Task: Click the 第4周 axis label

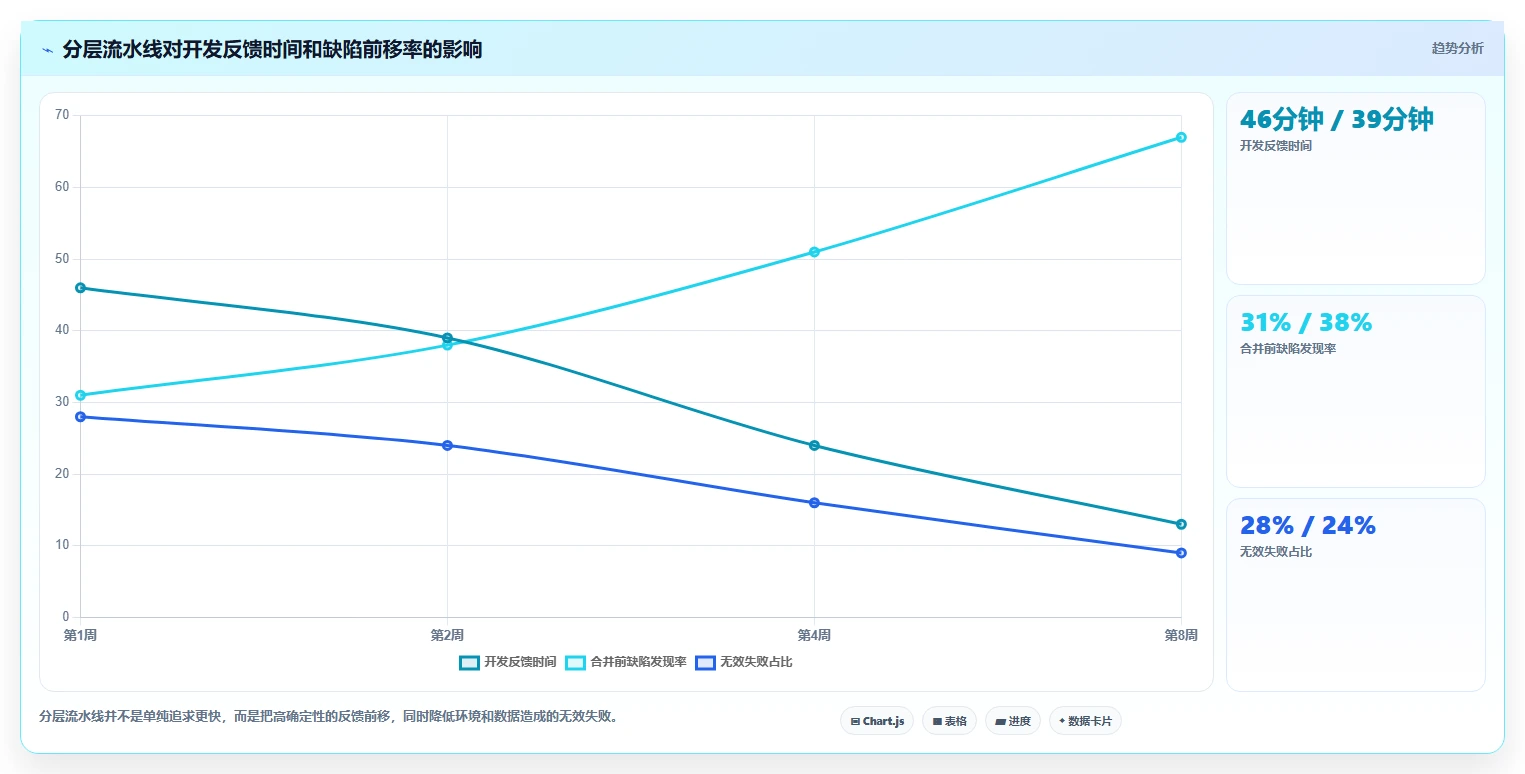Action: tap(814, 635)
